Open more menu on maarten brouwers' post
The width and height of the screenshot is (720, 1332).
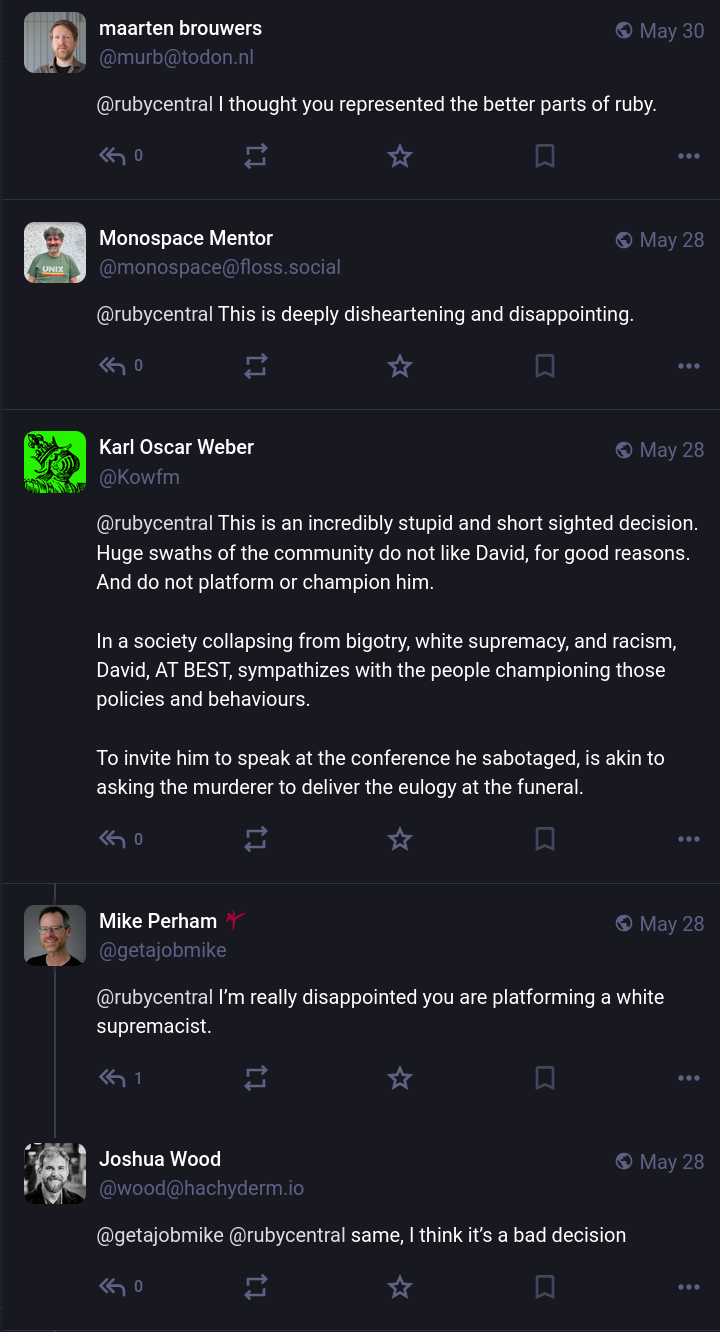tap(689, 156)
